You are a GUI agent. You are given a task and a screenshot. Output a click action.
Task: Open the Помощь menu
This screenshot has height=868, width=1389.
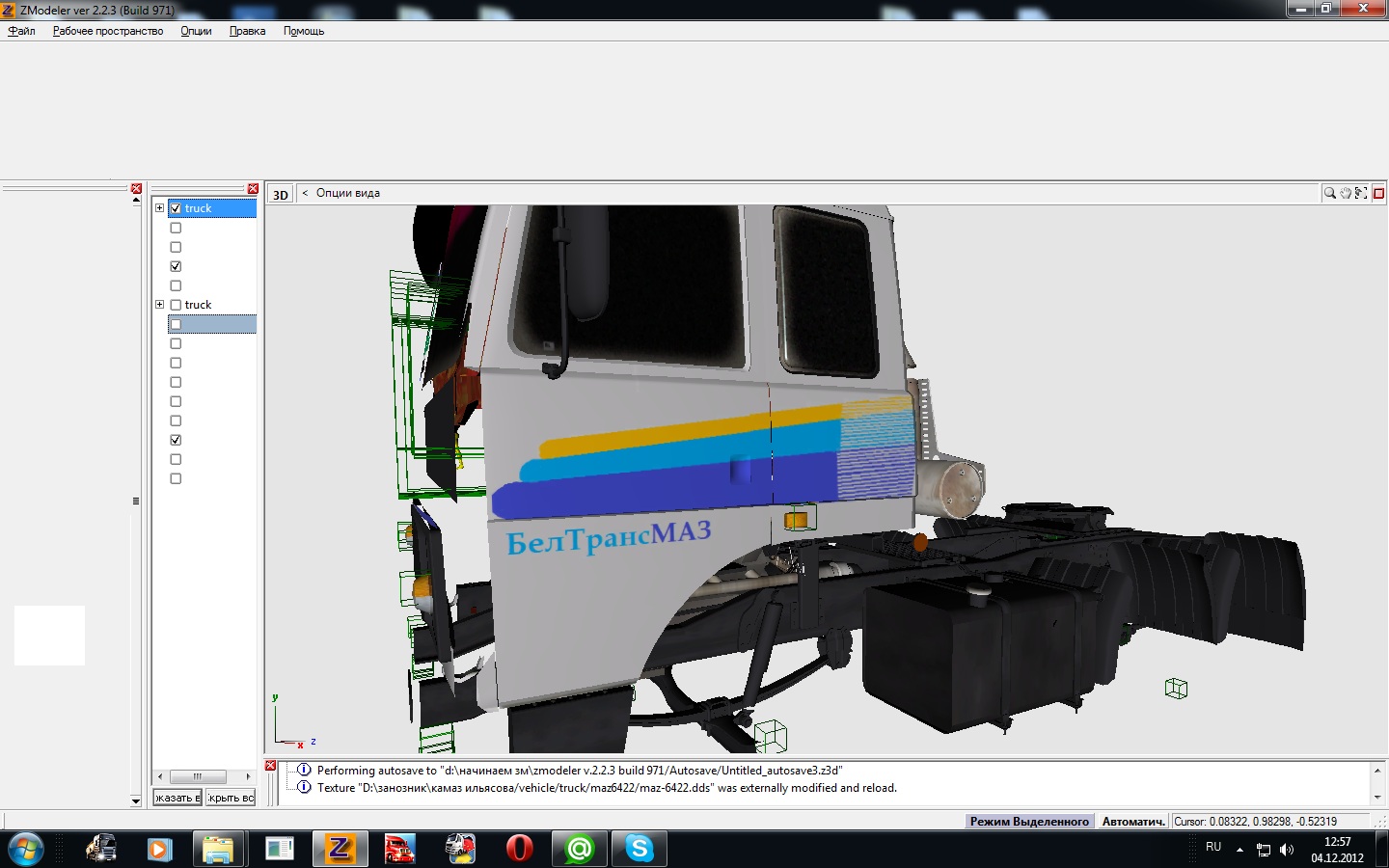tap(304, 31)
